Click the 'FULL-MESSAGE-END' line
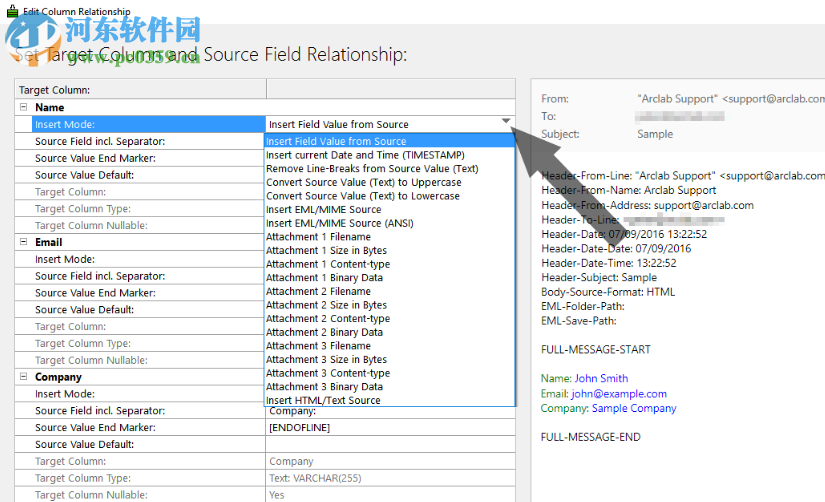The width and height of the screenshot is (825, 502). pyautogui.click(x=590, y=437)
